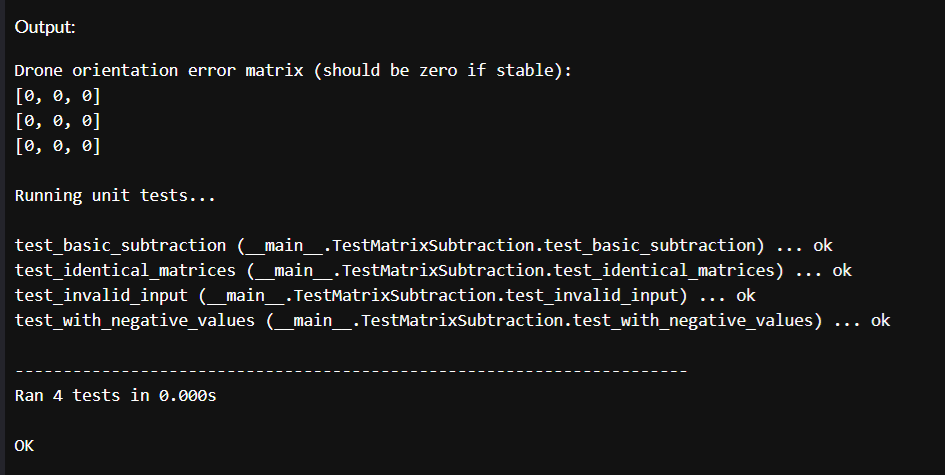945x475 pixels.
Task: Click the "Running unit tests..." line
Action: 115,196
